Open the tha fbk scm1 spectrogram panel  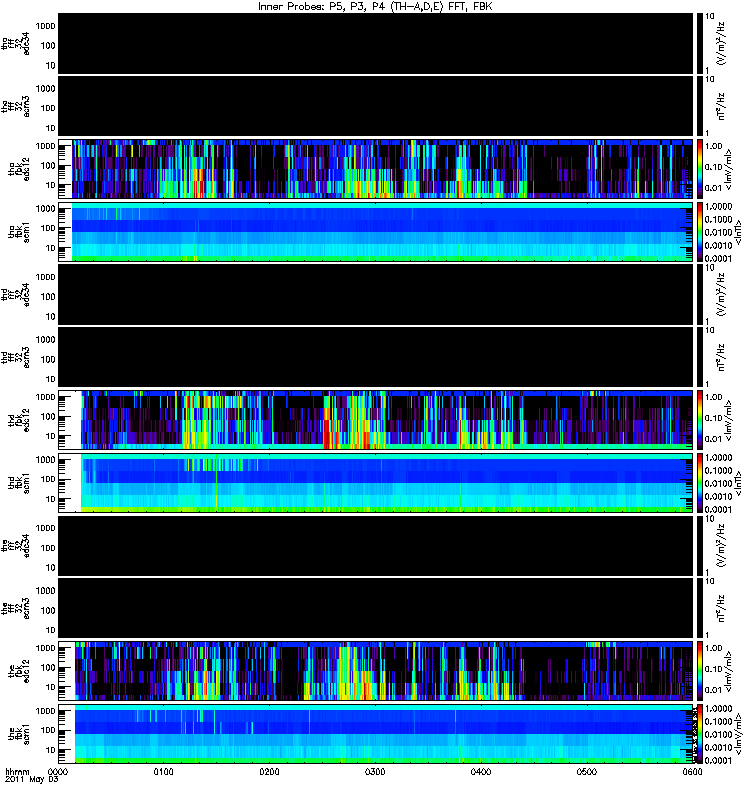(x=375, y=232)
